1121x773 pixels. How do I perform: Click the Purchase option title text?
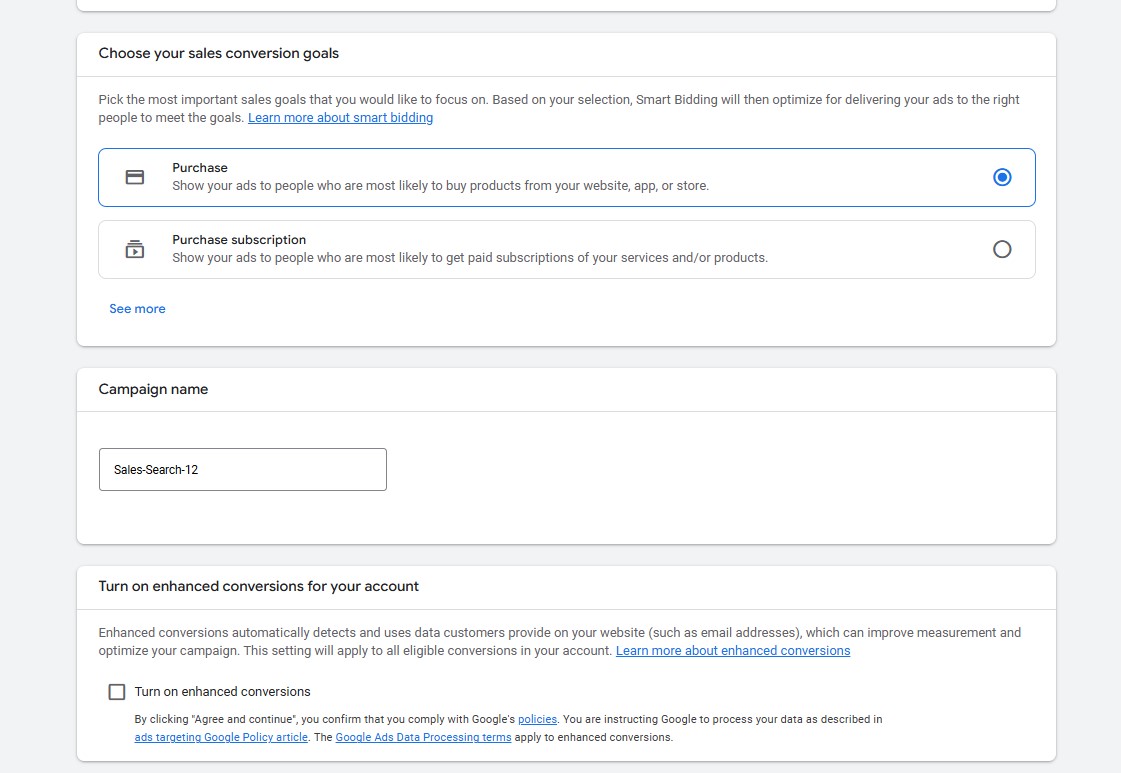click(x=200, y=168)
